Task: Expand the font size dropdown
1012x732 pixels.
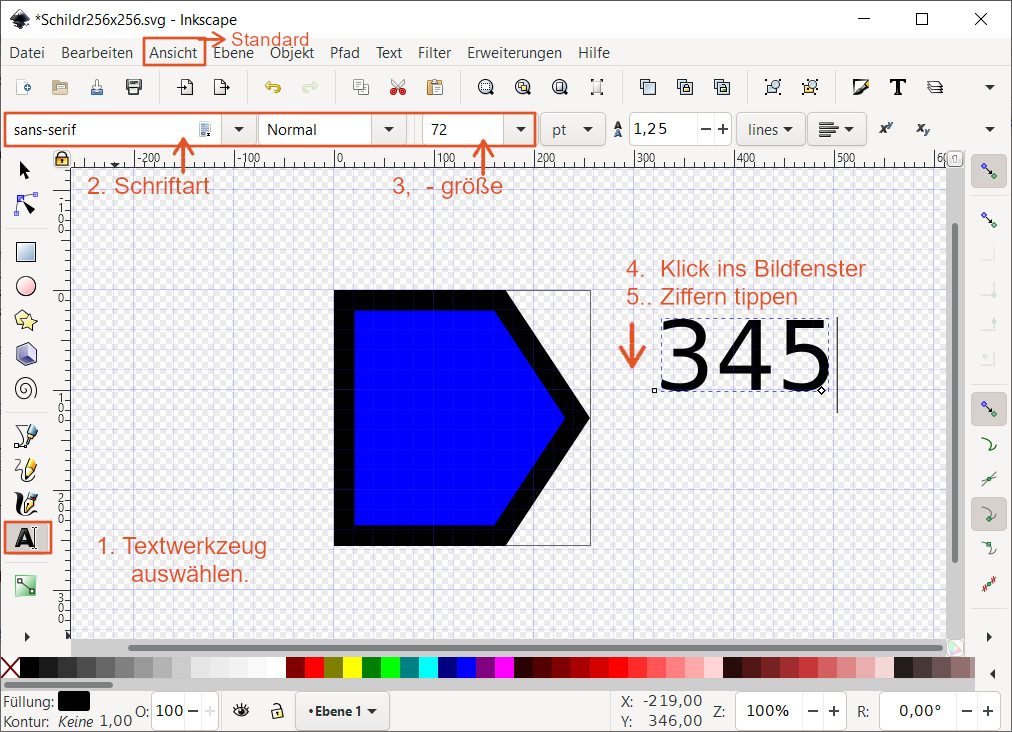Action: [519, 129]
